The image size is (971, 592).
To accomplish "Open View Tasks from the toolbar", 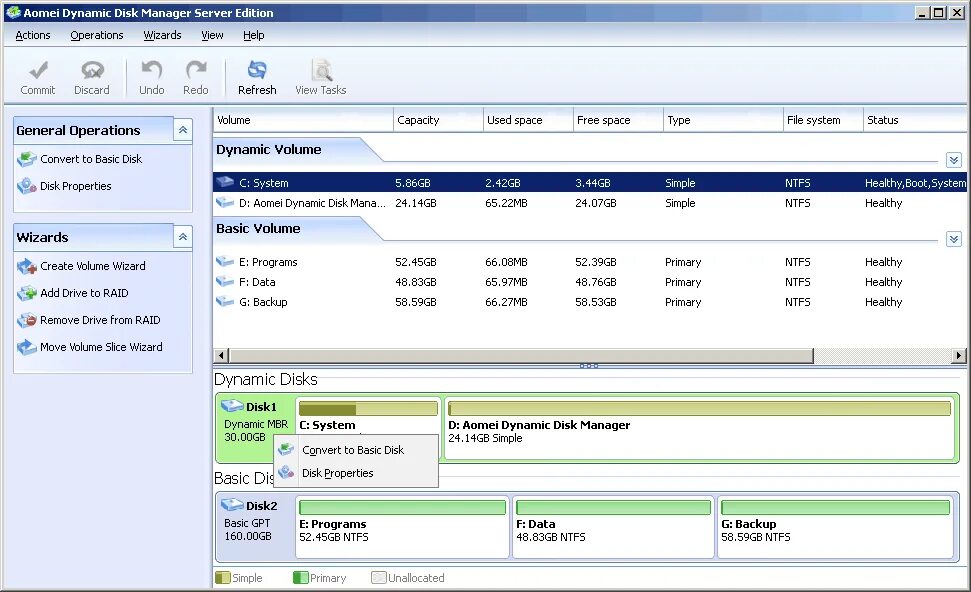I will coord(321,77).
